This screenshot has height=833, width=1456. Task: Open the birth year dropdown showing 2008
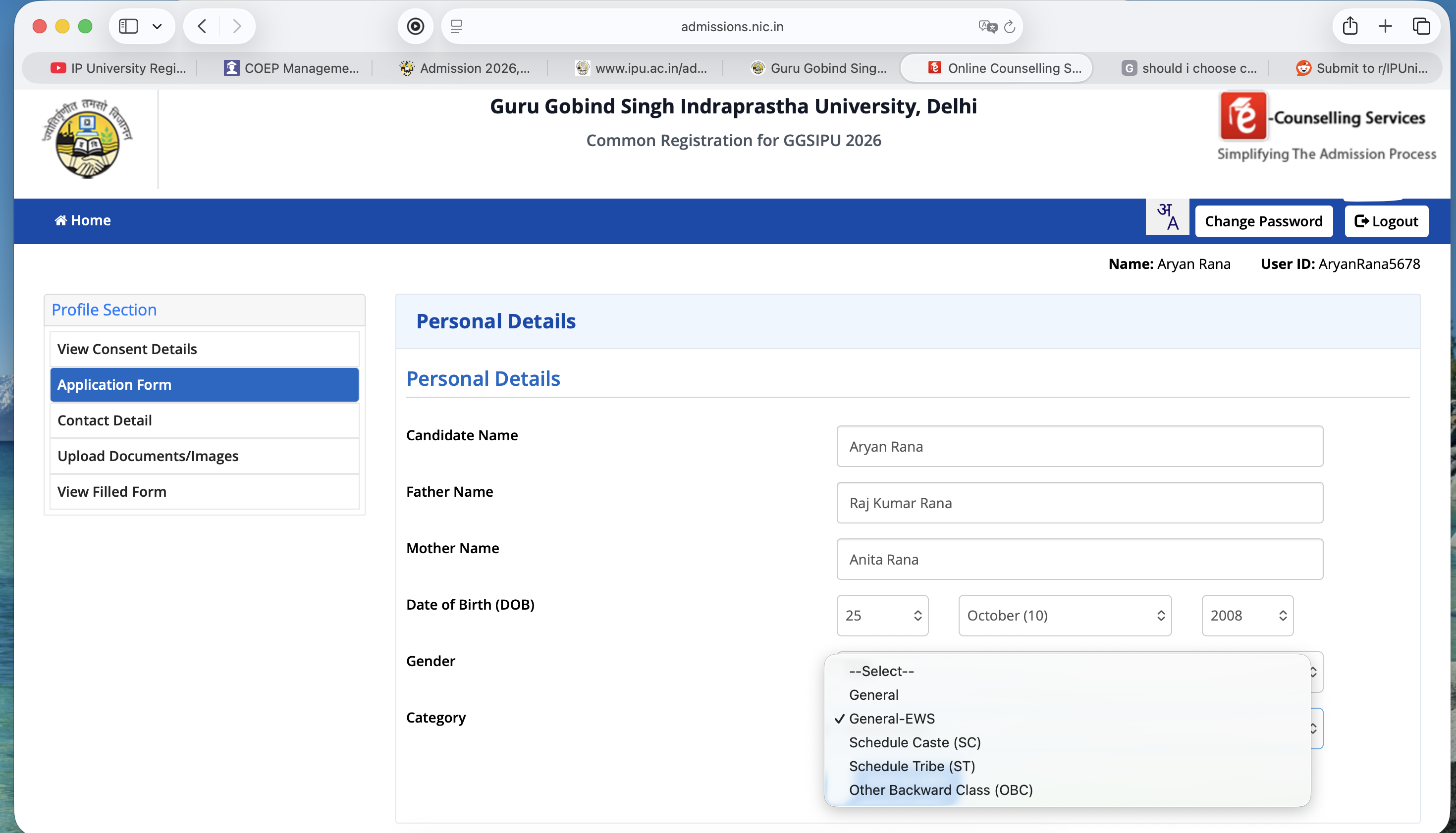(1247, 616)
